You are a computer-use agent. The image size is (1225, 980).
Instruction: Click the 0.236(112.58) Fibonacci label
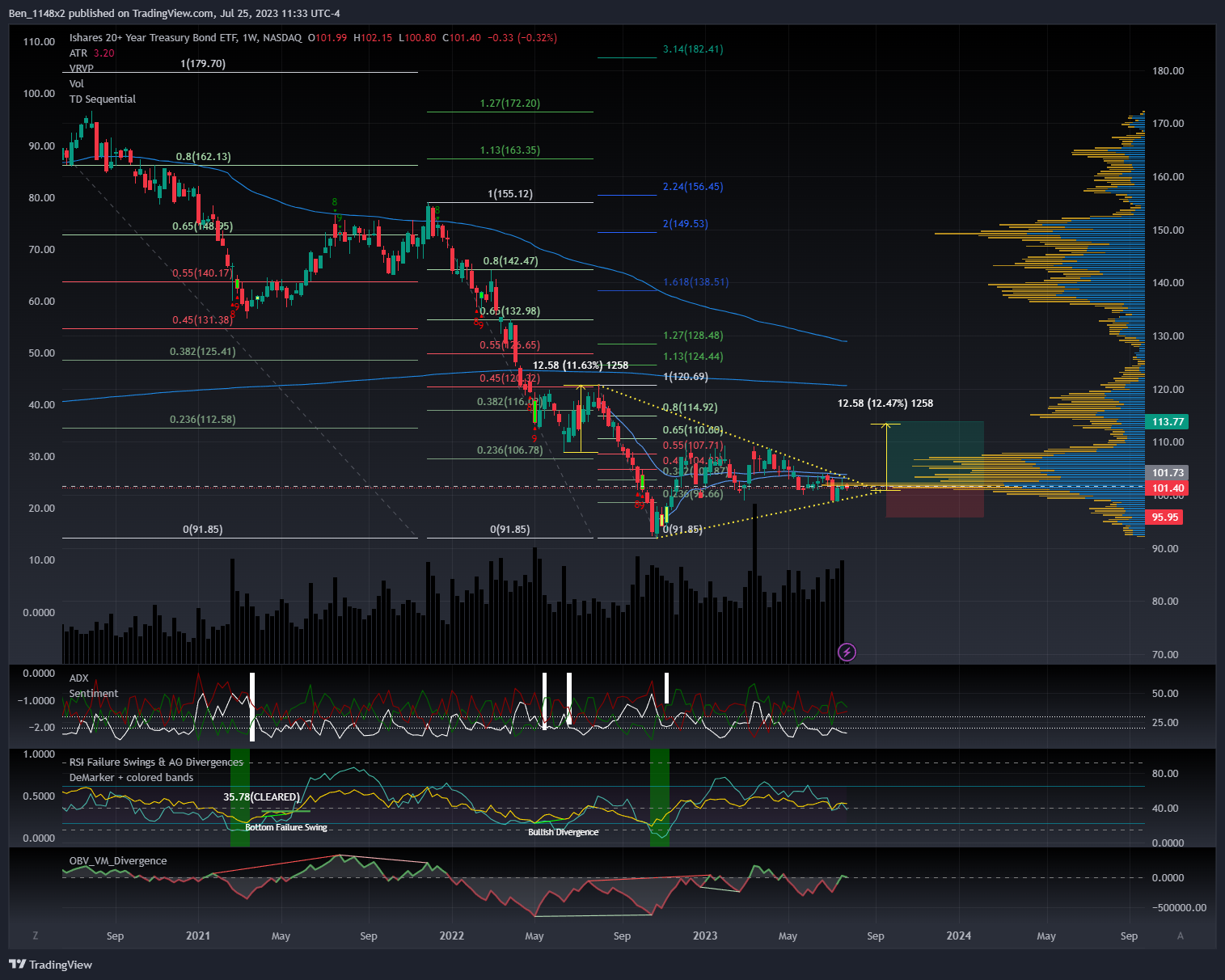click(202, 419)
